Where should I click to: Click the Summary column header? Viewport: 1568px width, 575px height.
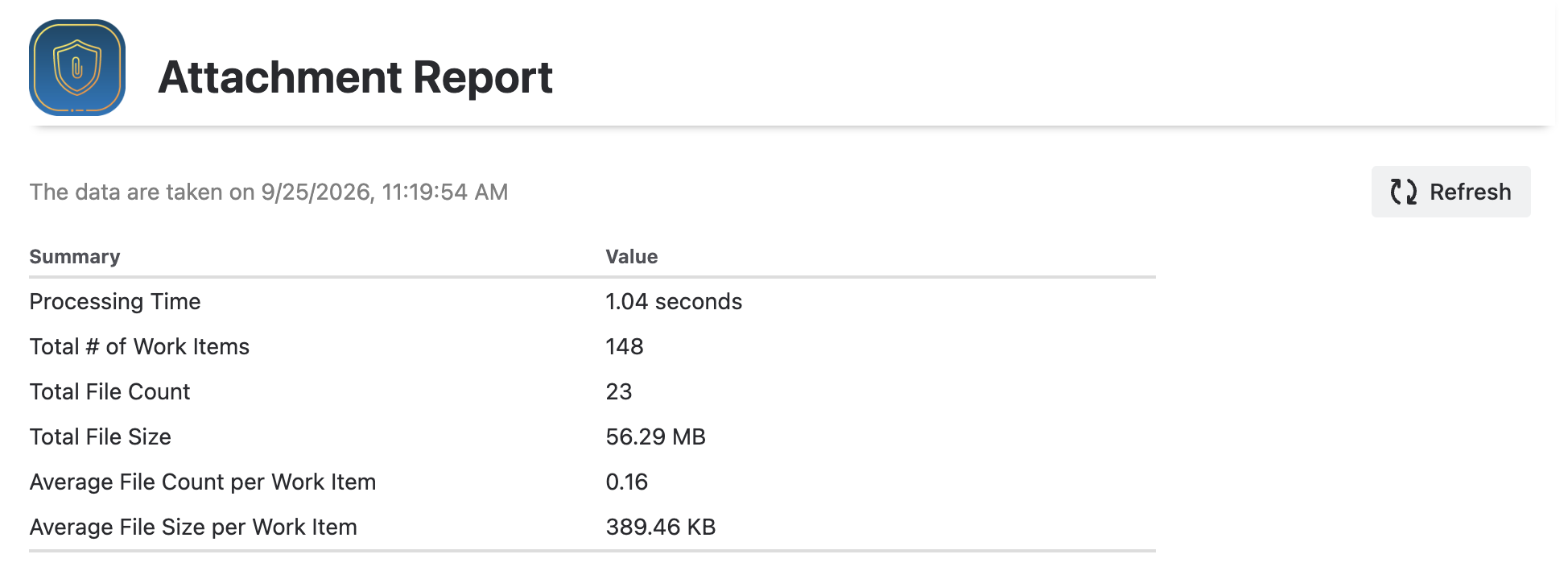(75, 256)
